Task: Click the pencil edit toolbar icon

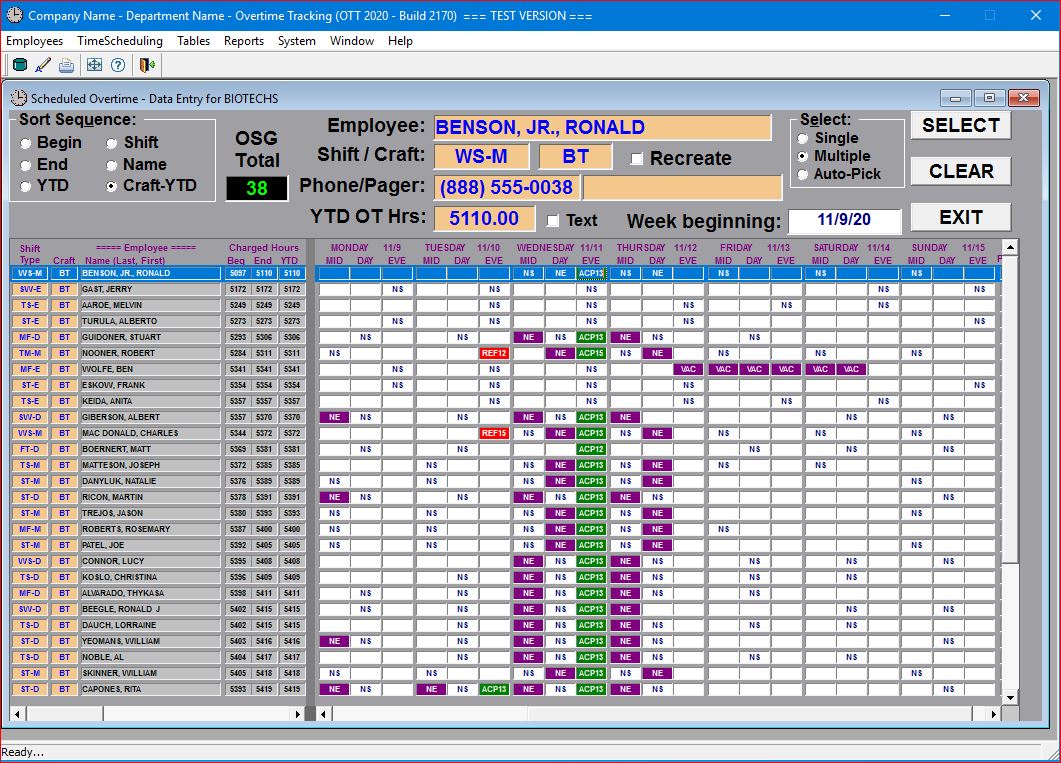Action: pyautogui.click(x=43, y=66)
